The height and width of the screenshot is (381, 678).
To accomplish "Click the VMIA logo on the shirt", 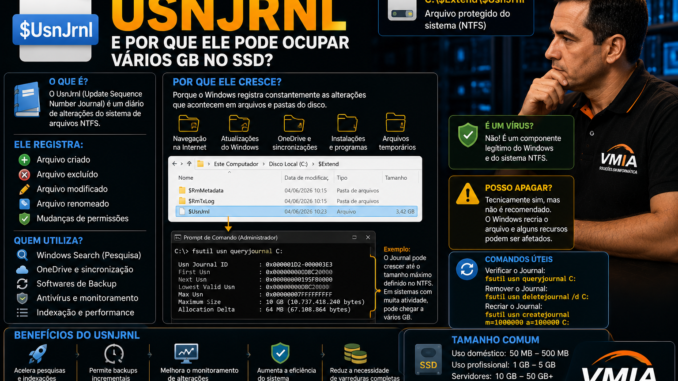I will point(619,159).
